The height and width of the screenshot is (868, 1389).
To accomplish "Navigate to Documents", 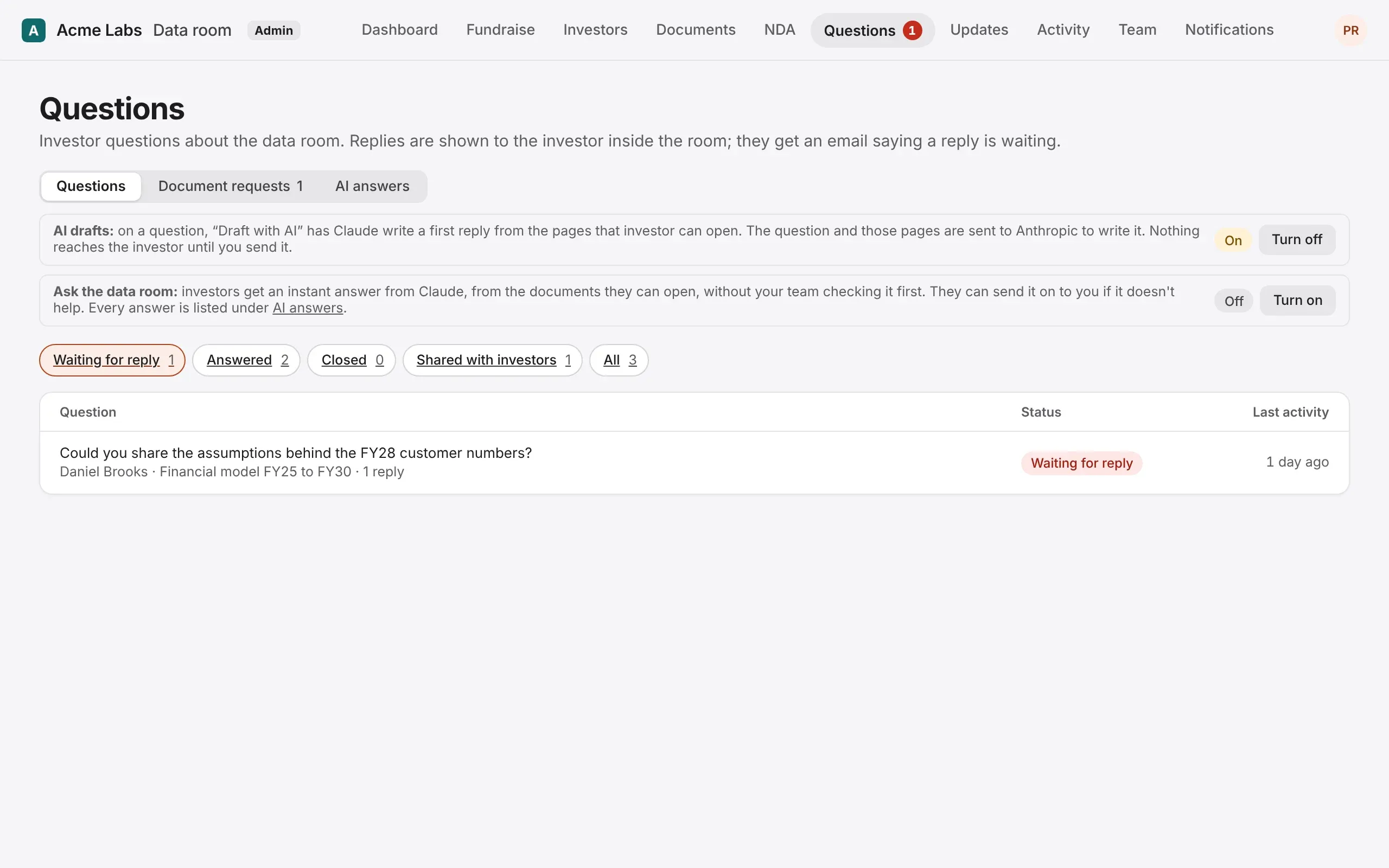I will coord(696,30).
